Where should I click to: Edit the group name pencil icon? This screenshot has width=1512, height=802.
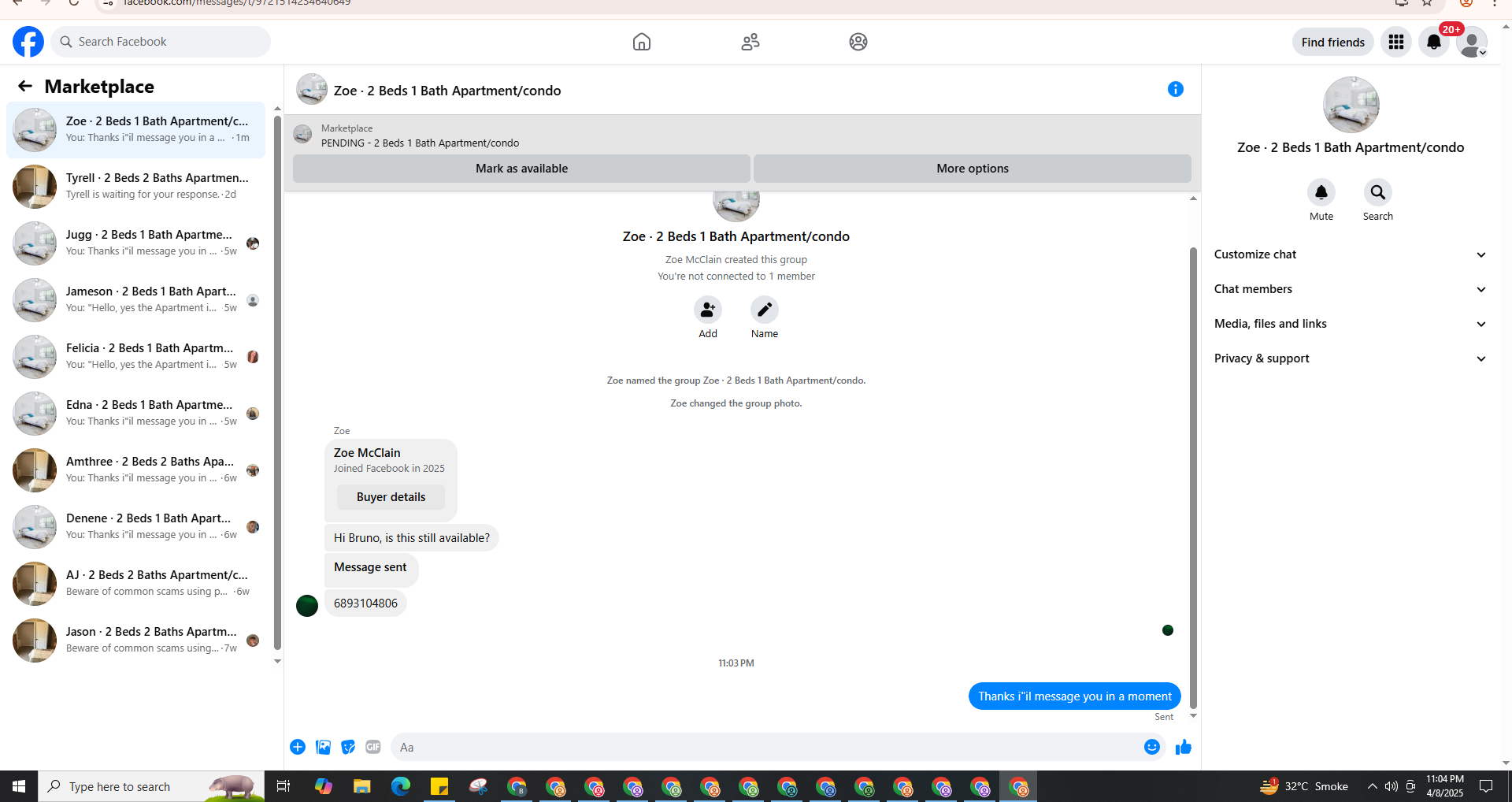point(765,310)
